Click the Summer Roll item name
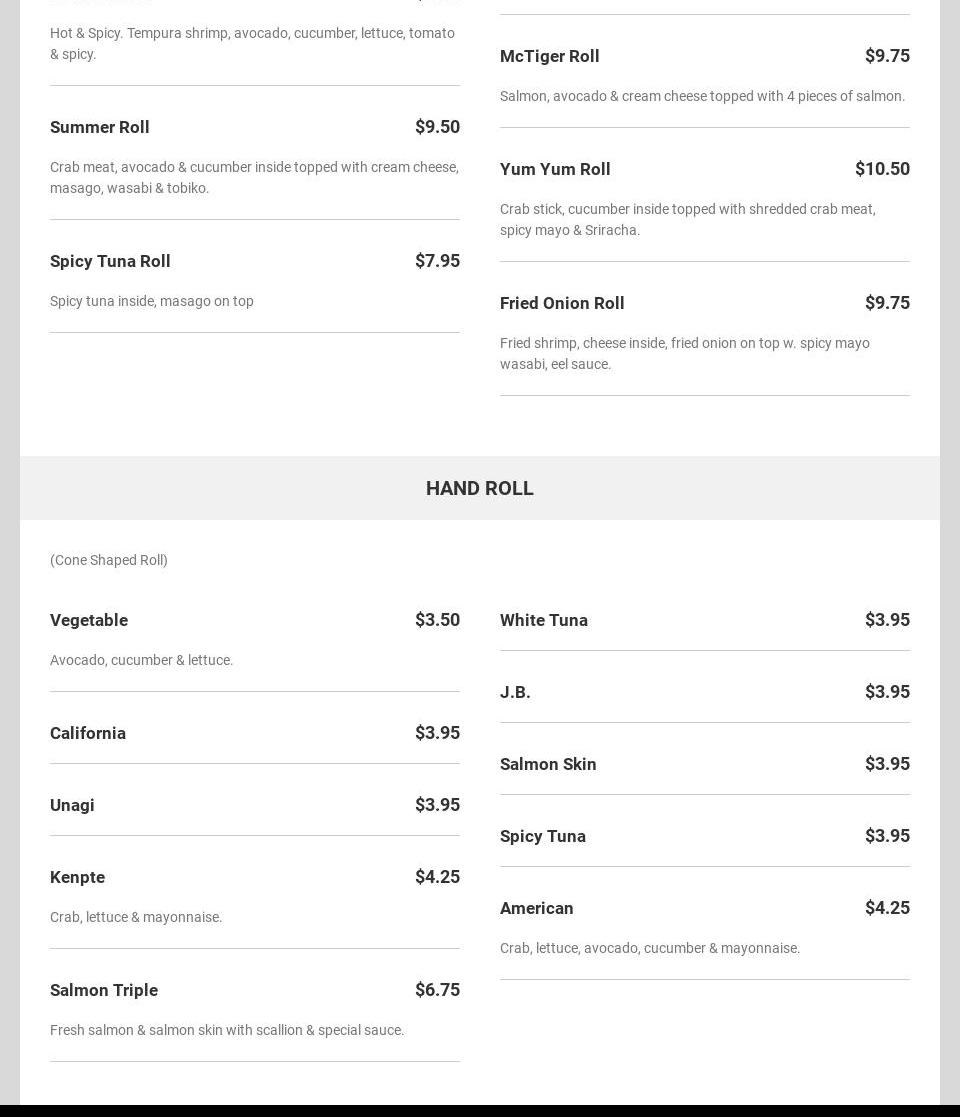 (x=100, y=127)
